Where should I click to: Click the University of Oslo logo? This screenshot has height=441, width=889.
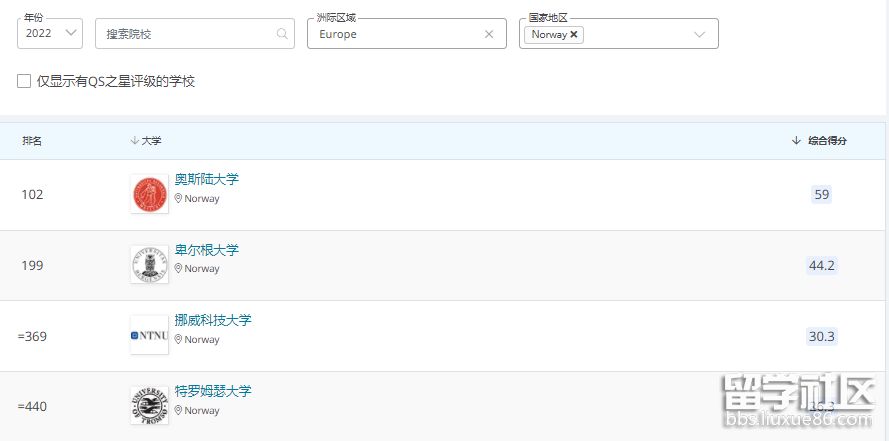click(x=149, y=194)
